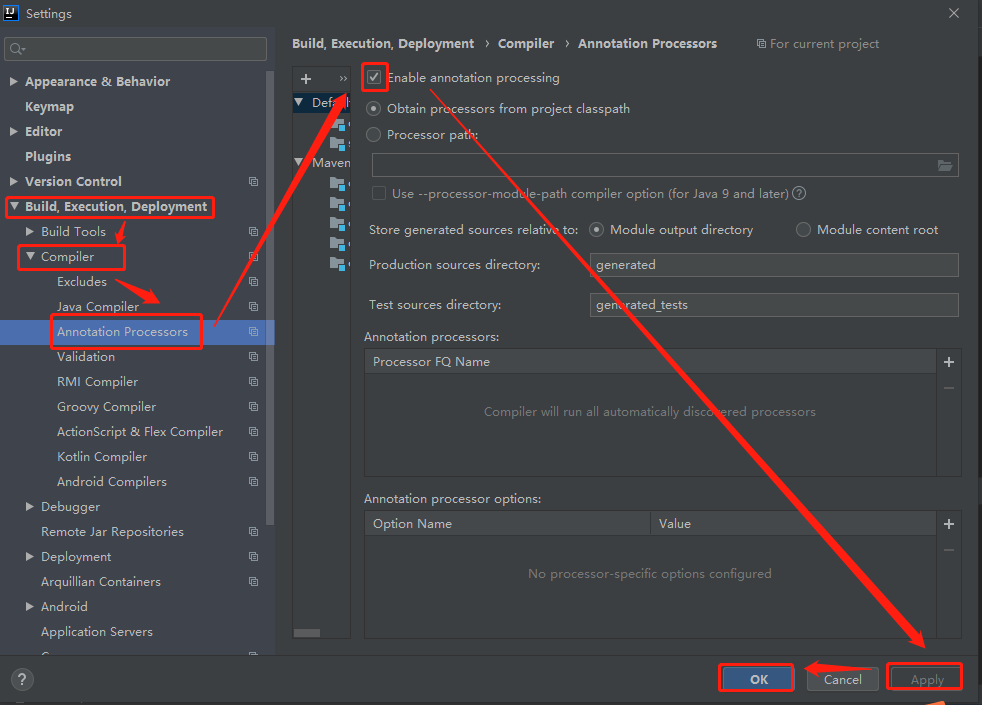The image size is (982, 705).
Task: Open Kotlin Compiler settings
Action: 102,457
